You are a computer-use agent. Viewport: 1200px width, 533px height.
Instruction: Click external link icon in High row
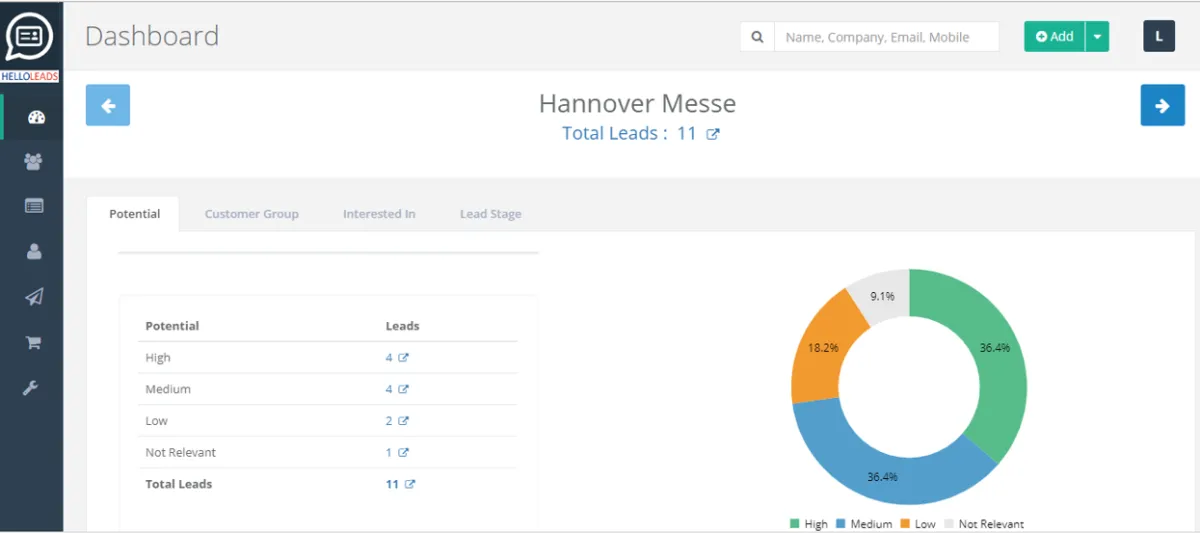click(404, 358)
